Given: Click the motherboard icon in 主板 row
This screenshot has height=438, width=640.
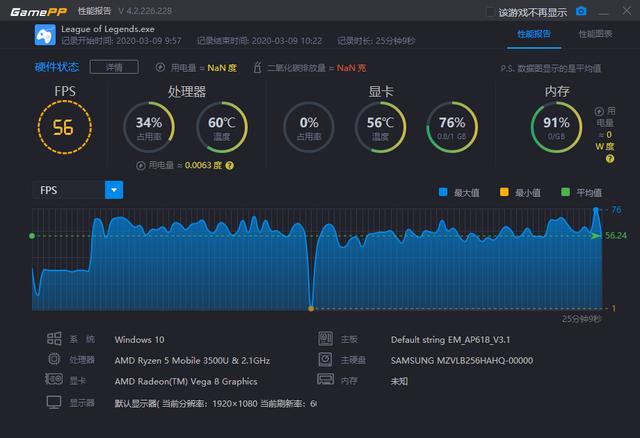Looking at the screenshot, I should tap(325, 338).
